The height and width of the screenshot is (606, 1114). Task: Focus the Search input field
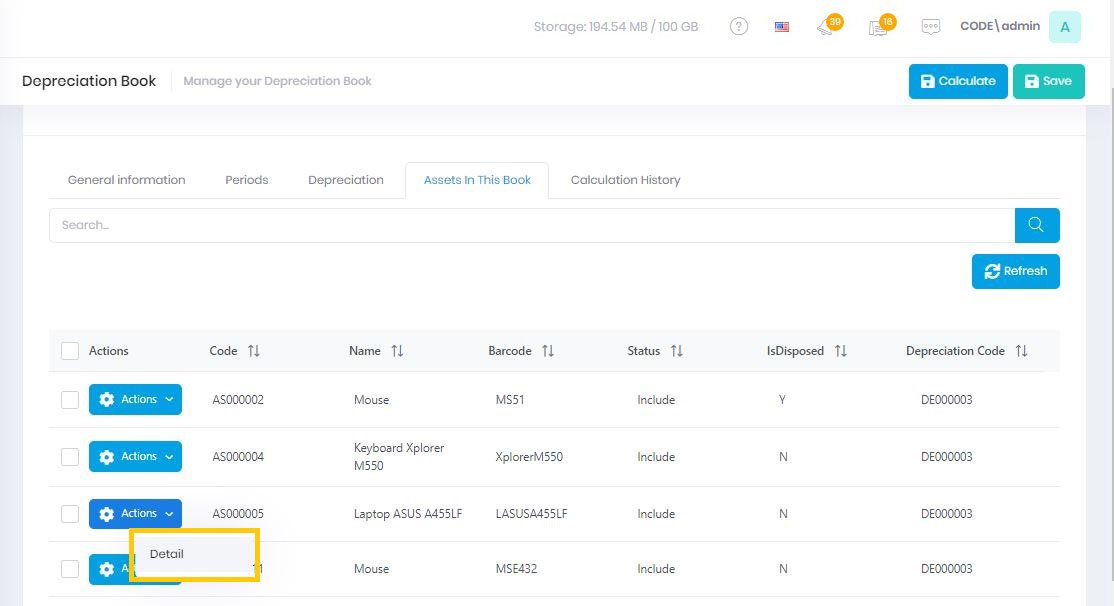530,225
